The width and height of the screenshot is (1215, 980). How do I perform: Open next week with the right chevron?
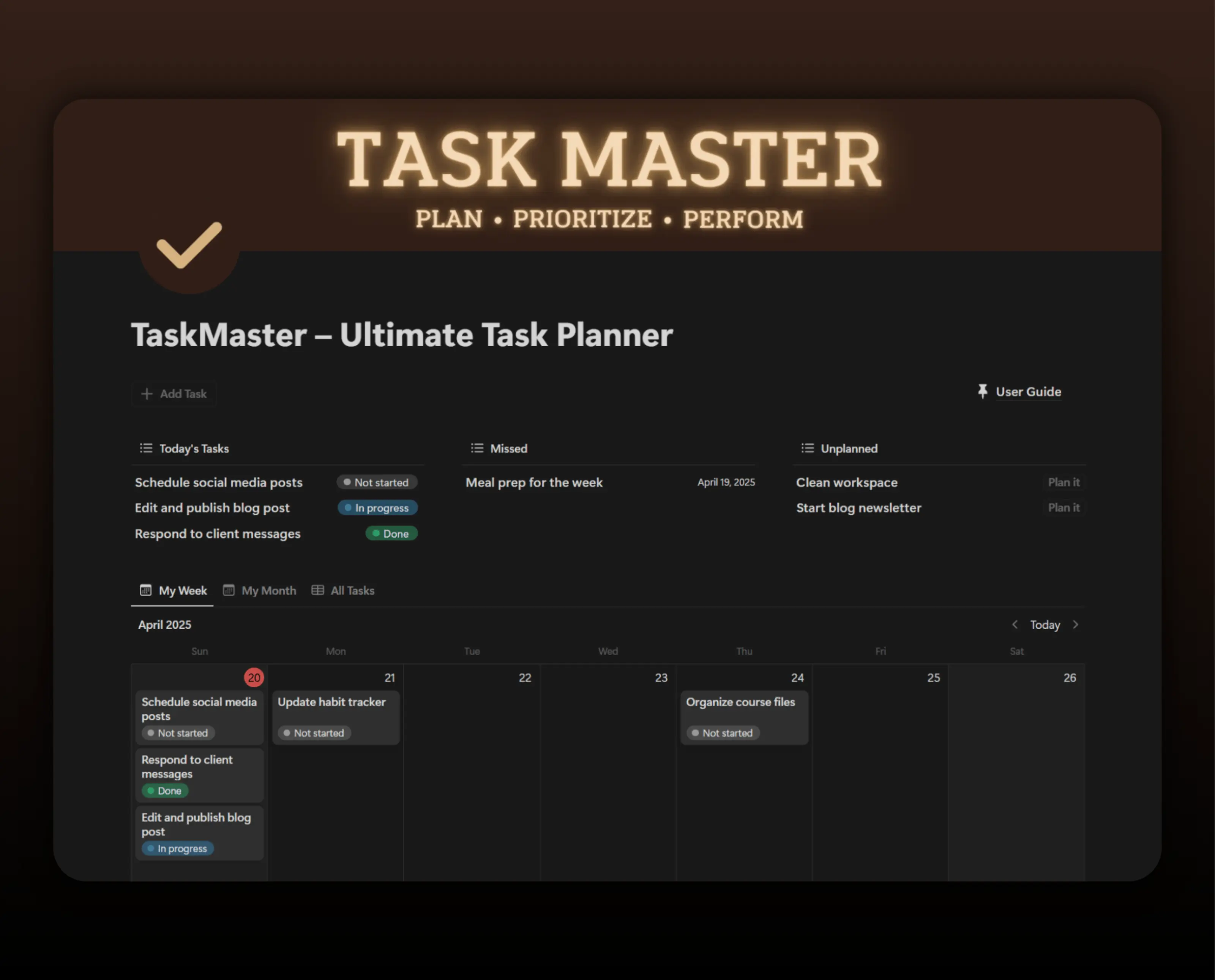pyautogui.click(x=1076, y=624)
